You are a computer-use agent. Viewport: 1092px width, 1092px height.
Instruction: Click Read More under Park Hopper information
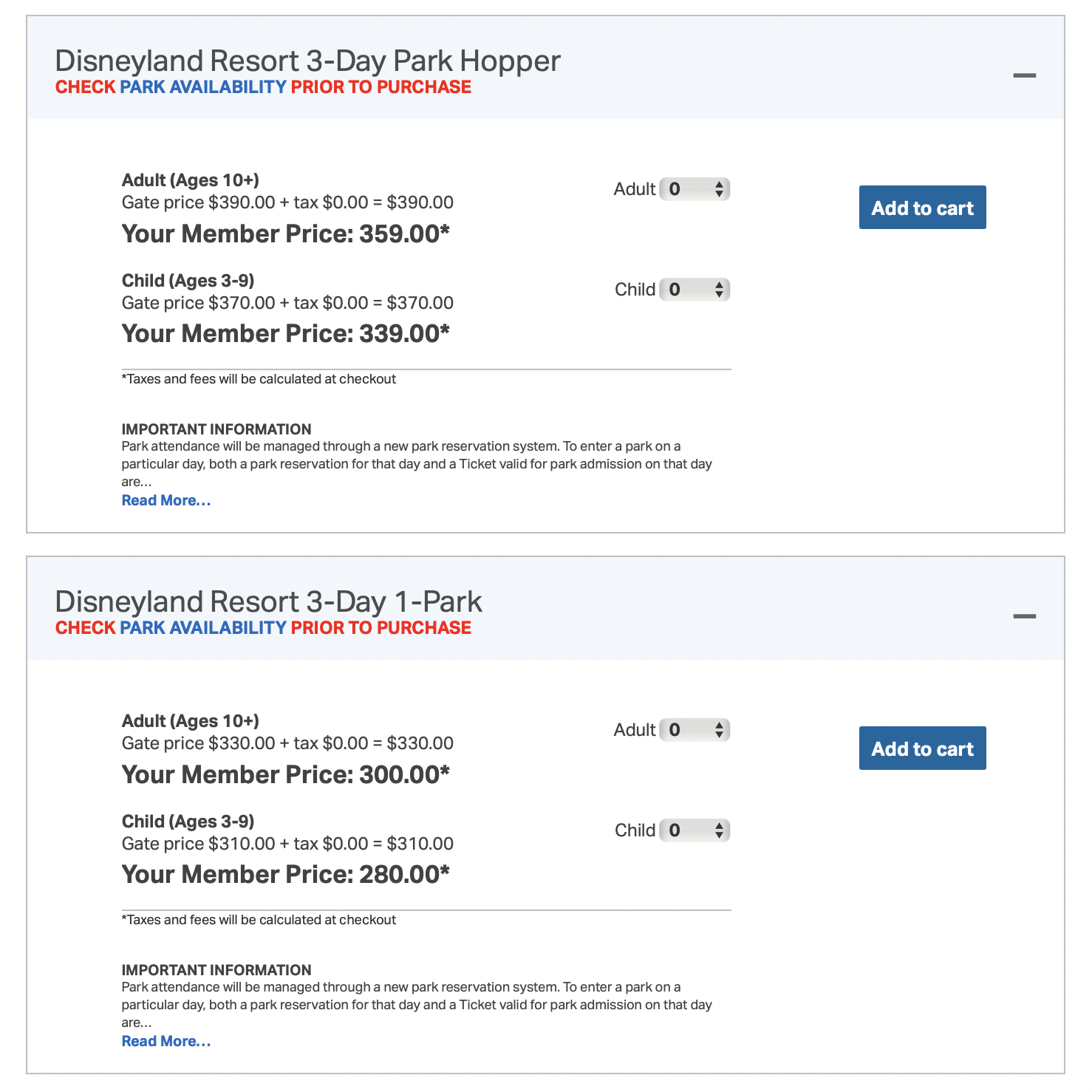[166, 500]
